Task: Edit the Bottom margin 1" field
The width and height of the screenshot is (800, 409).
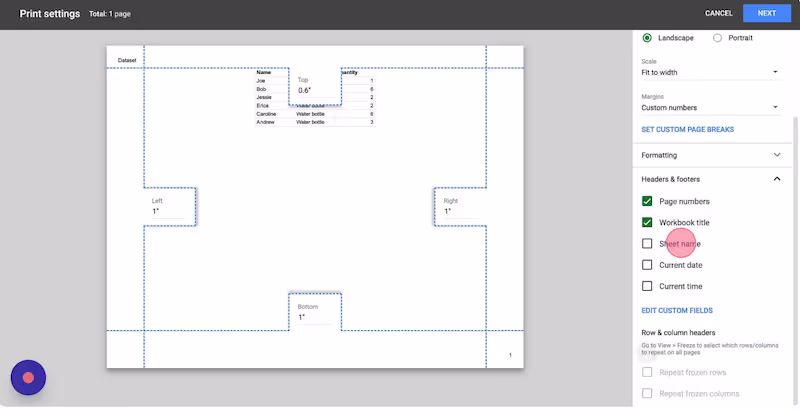Action: [x=315, y=317]
